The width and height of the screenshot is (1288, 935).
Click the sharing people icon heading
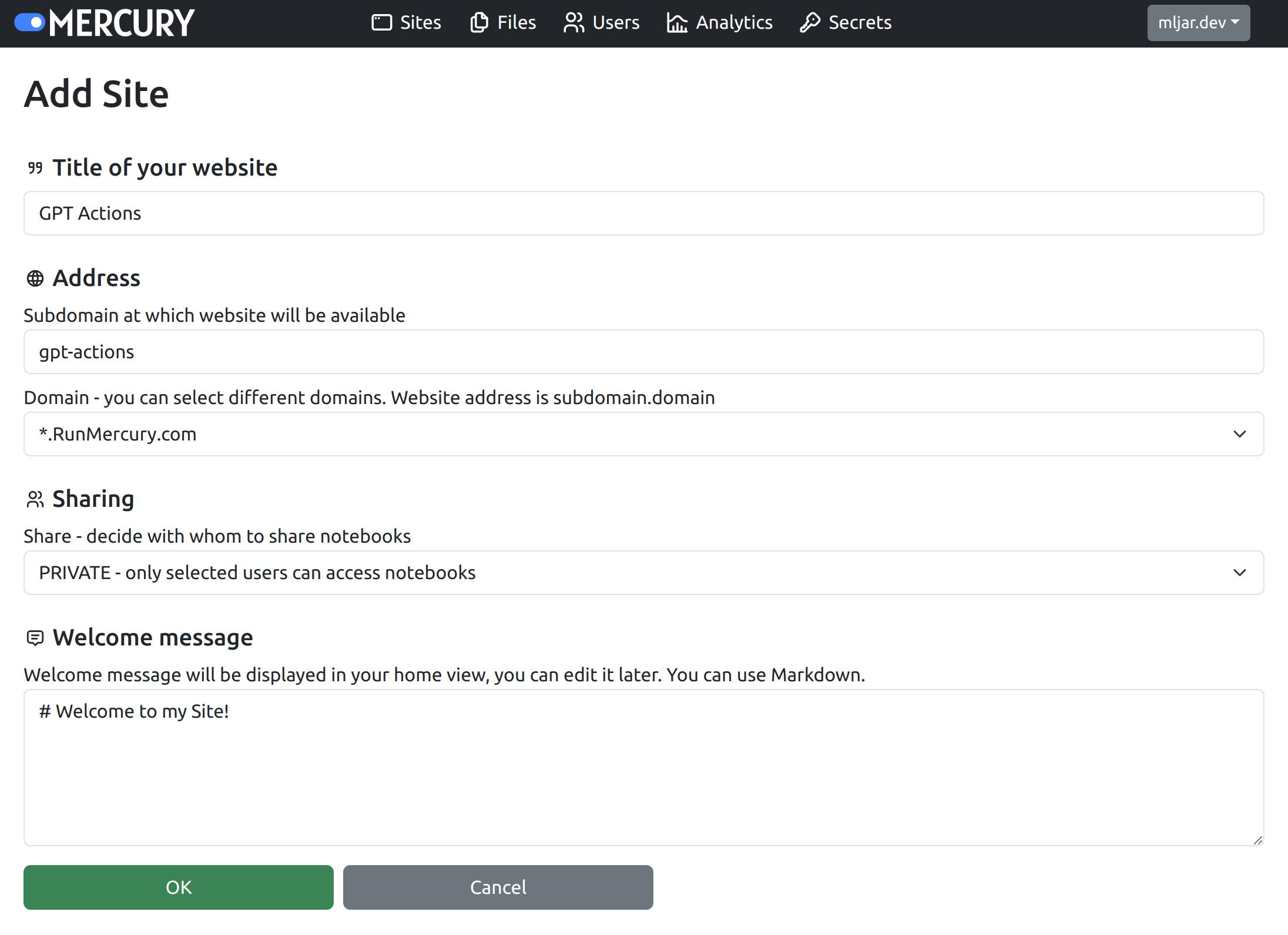point(35,499)
